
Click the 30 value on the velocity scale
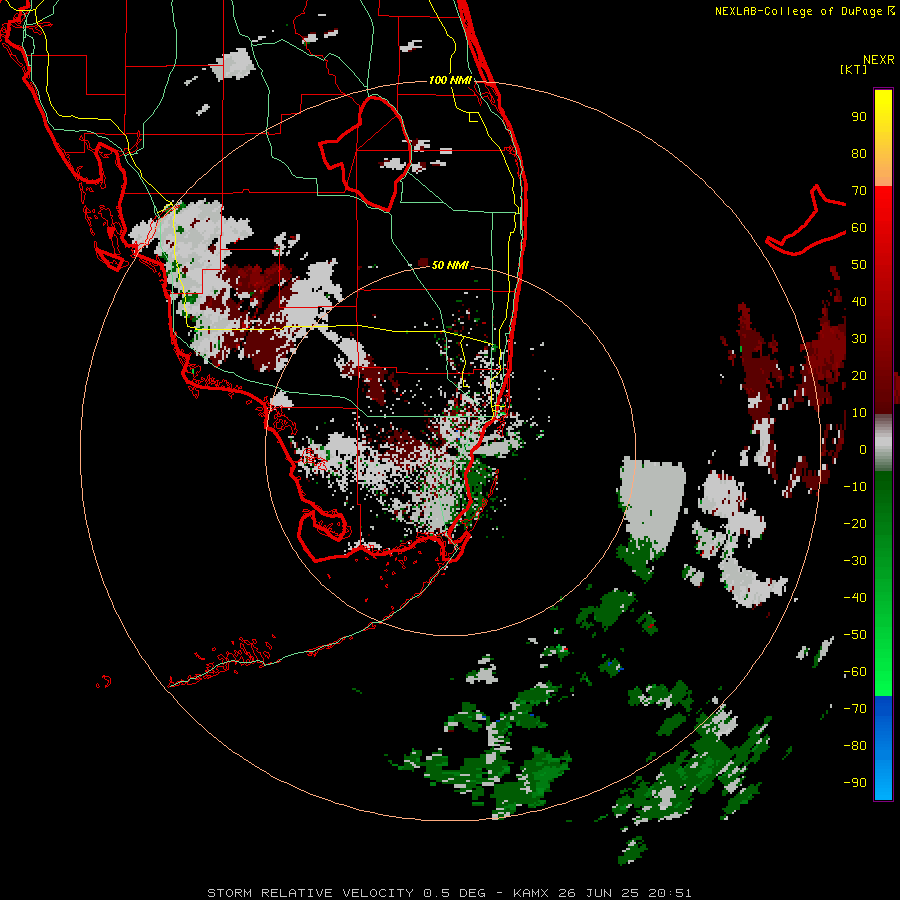(x=859, y=339)
